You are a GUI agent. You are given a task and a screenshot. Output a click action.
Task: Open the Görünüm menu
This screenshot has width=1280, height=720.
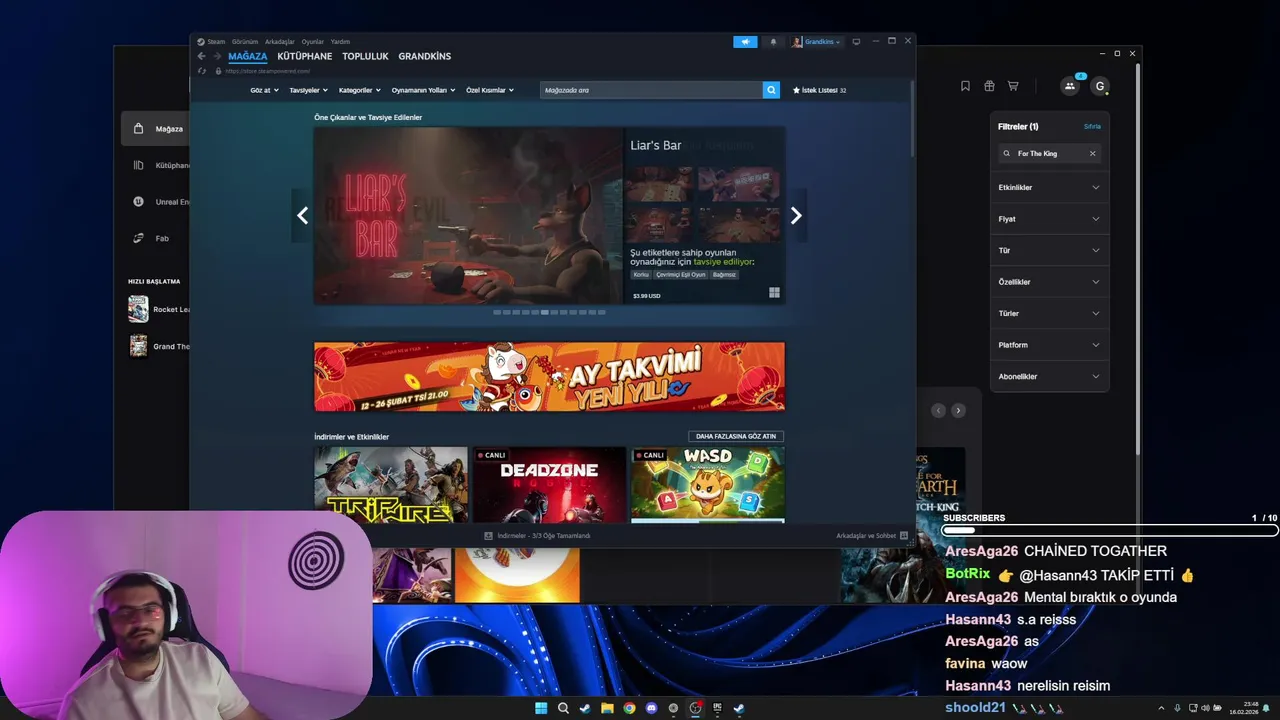point(245,42)
